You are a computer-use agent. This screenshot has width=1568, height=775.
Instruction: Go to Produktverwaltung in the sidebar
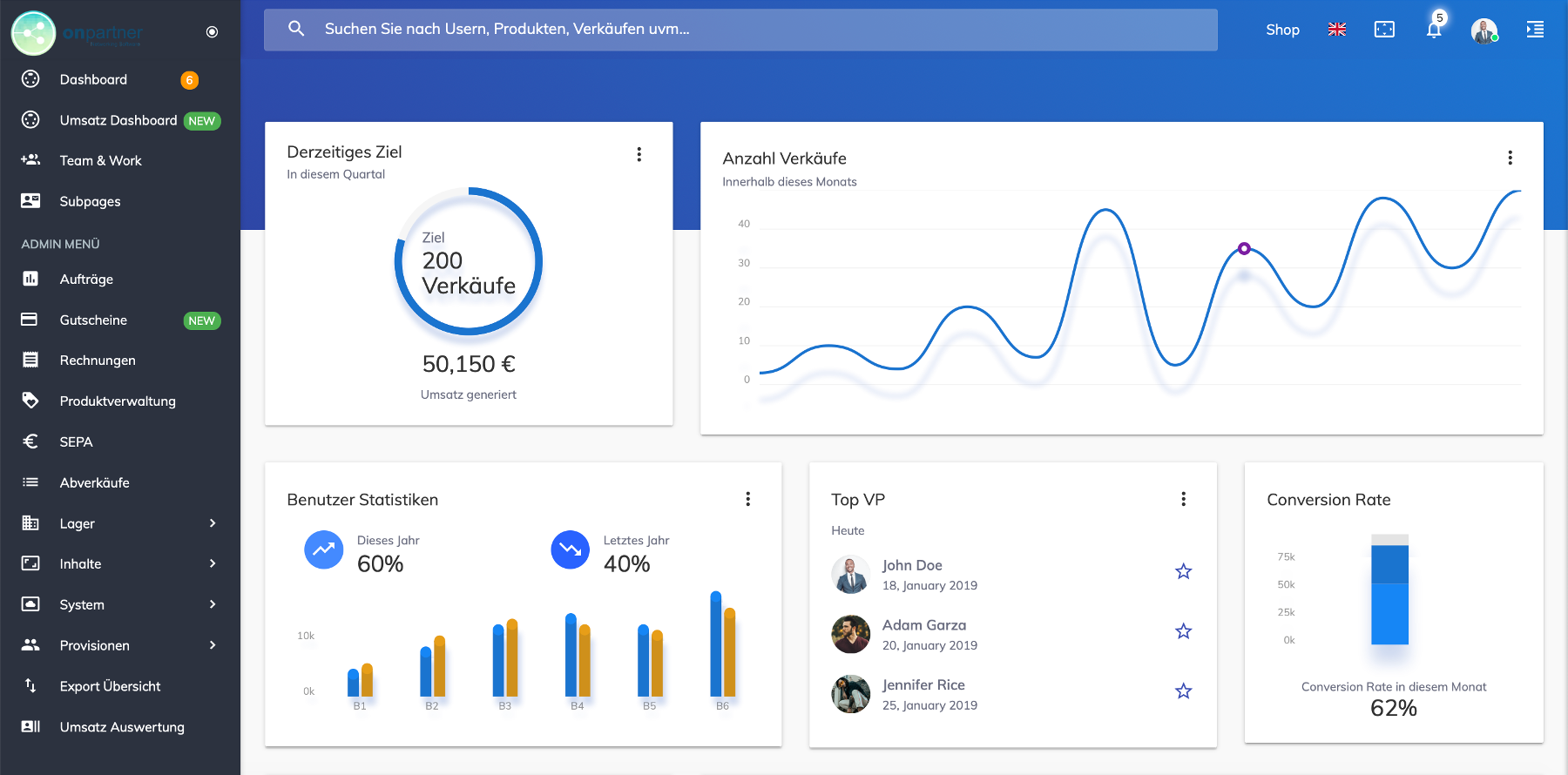tap(118, 401)
